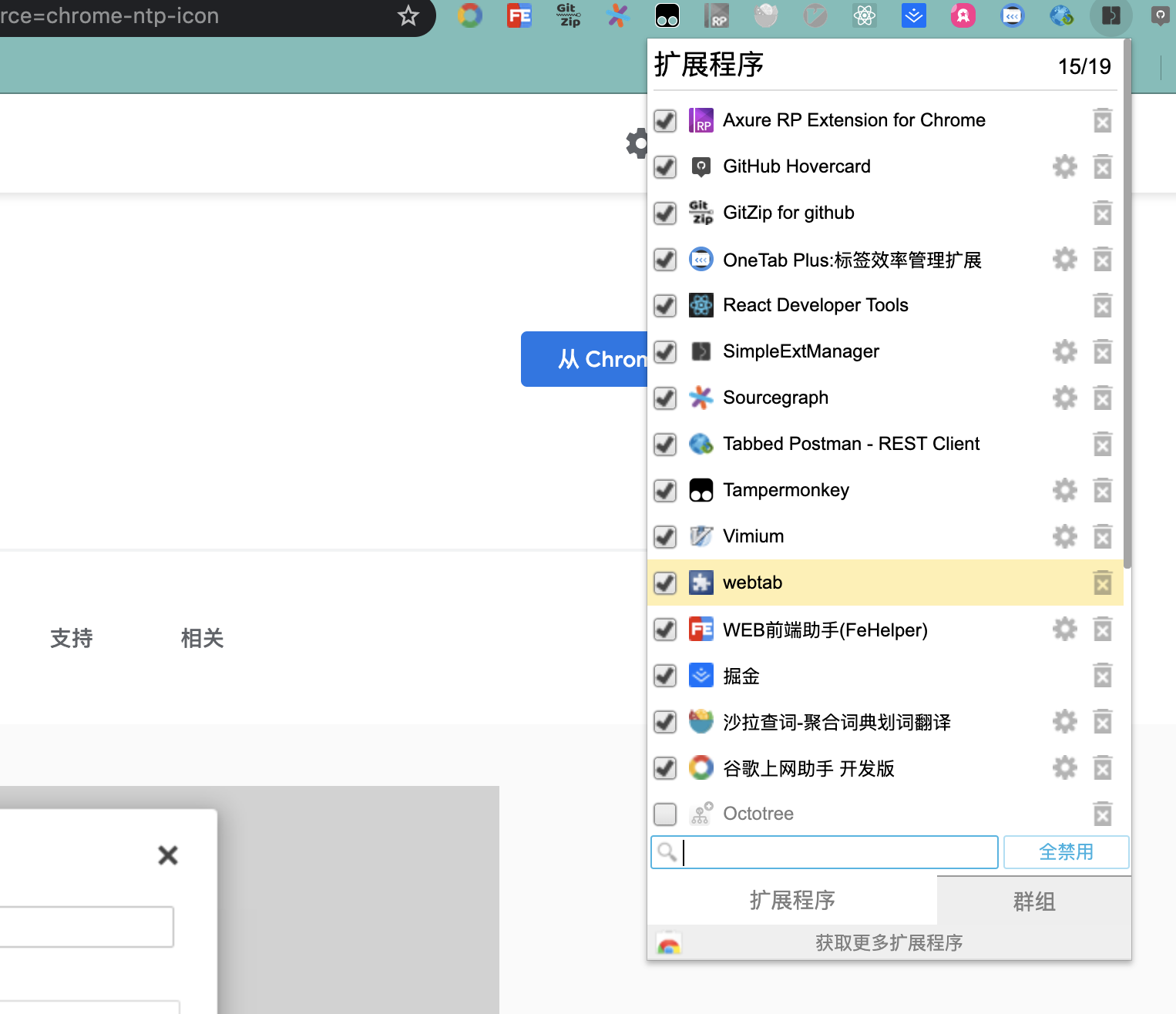Disable Axure RP Extension for Chrome checkbox
The image size is (1176, 1014).
tap(665, 120)
